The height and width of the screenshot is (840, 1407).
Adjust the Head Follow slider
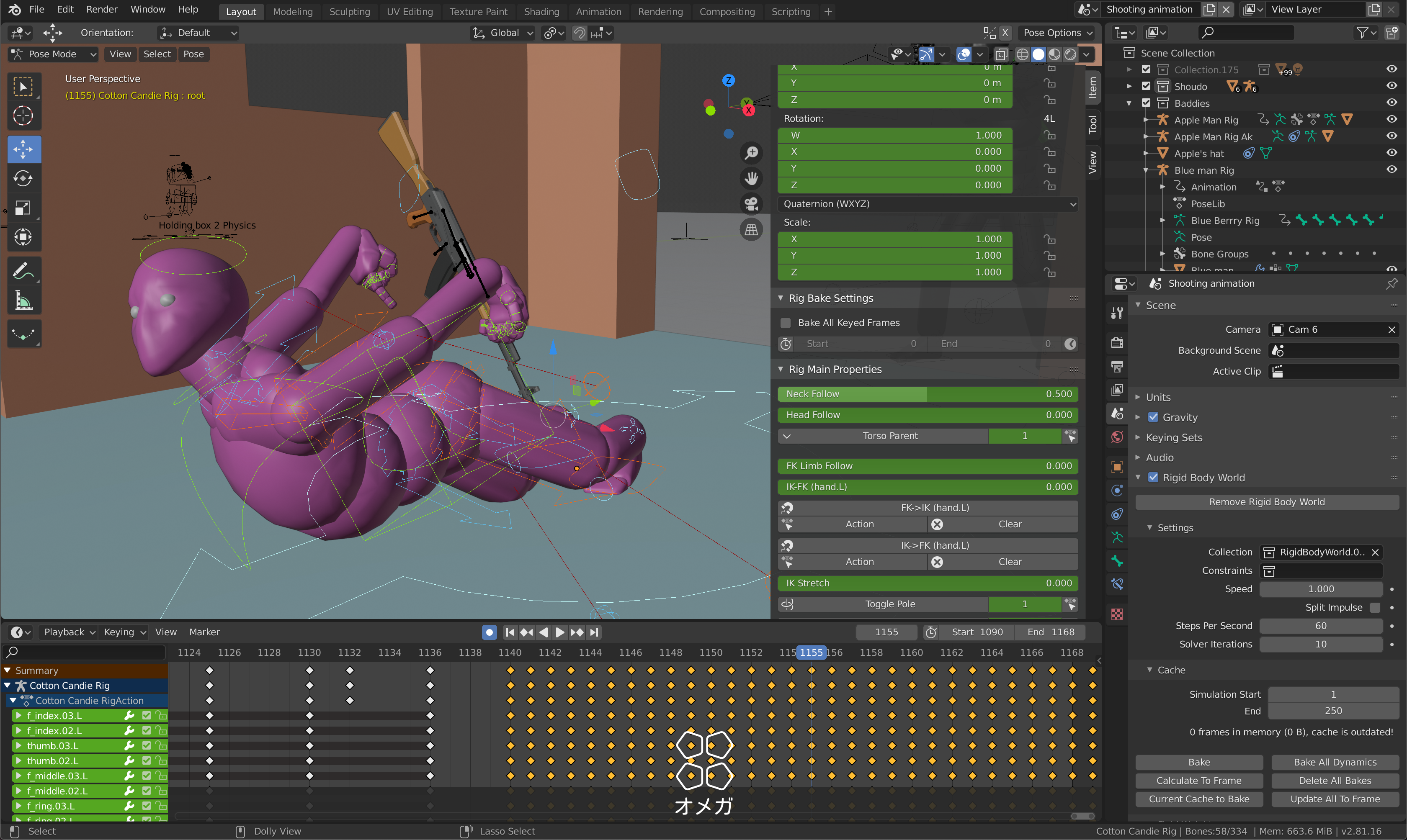pyautogui.click(x=928, y=415)
